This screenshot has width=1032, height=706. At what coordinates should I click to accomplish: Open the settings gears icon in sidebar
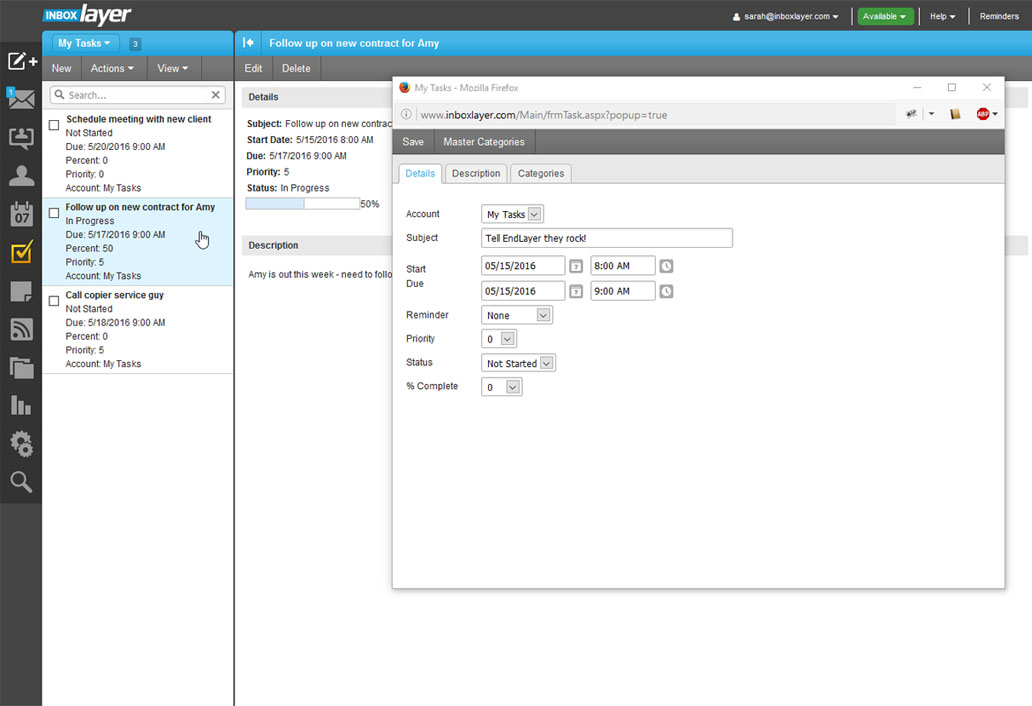pos(21,444)
